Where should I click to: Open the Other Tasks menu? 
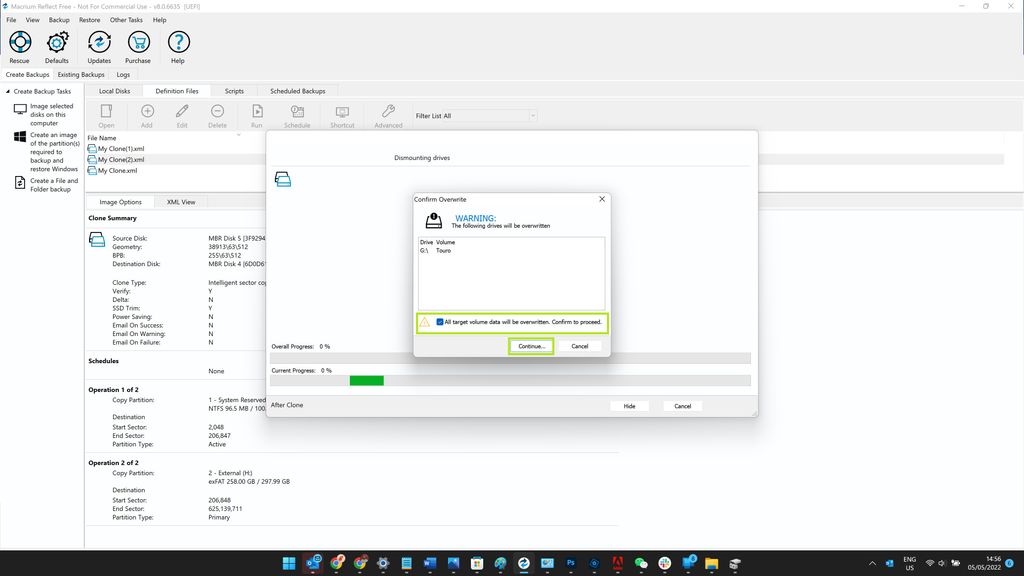pos(126,19)
